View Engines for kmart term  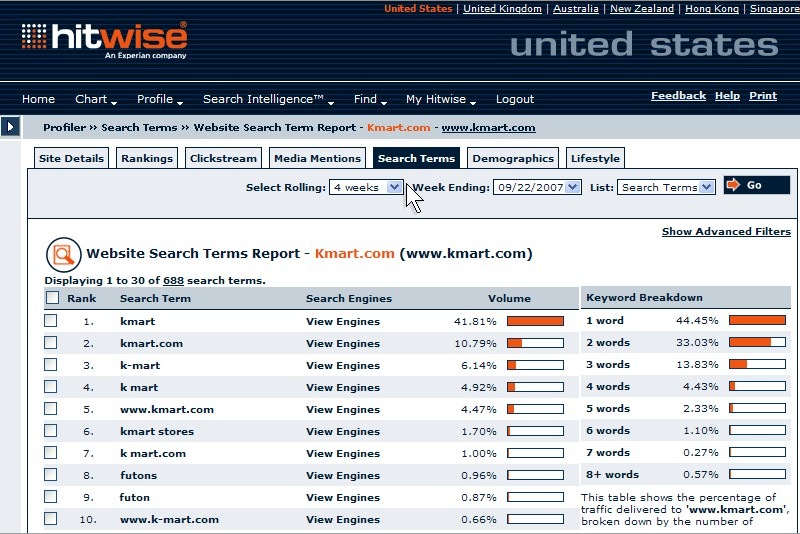click(x=343, y=321)
